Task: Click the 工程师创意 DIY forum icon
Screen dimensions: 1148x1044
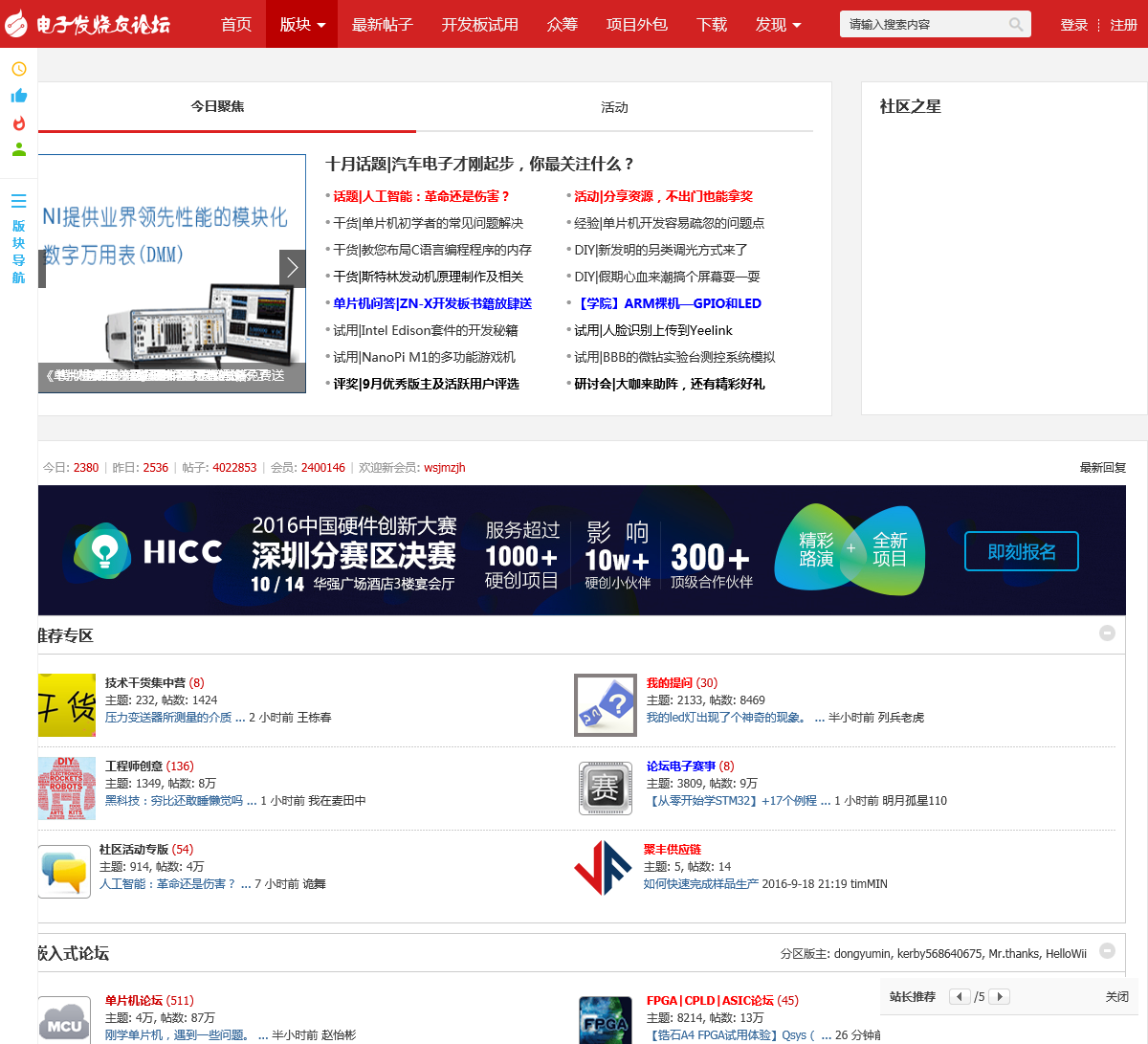Action: point(67,789)
